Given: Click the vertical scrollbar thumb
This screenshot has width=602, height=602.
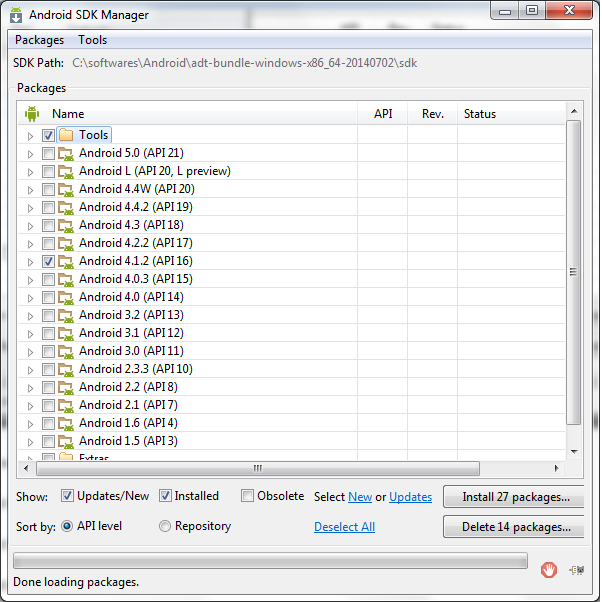Looking at the screenshot, I should point(574,272).
